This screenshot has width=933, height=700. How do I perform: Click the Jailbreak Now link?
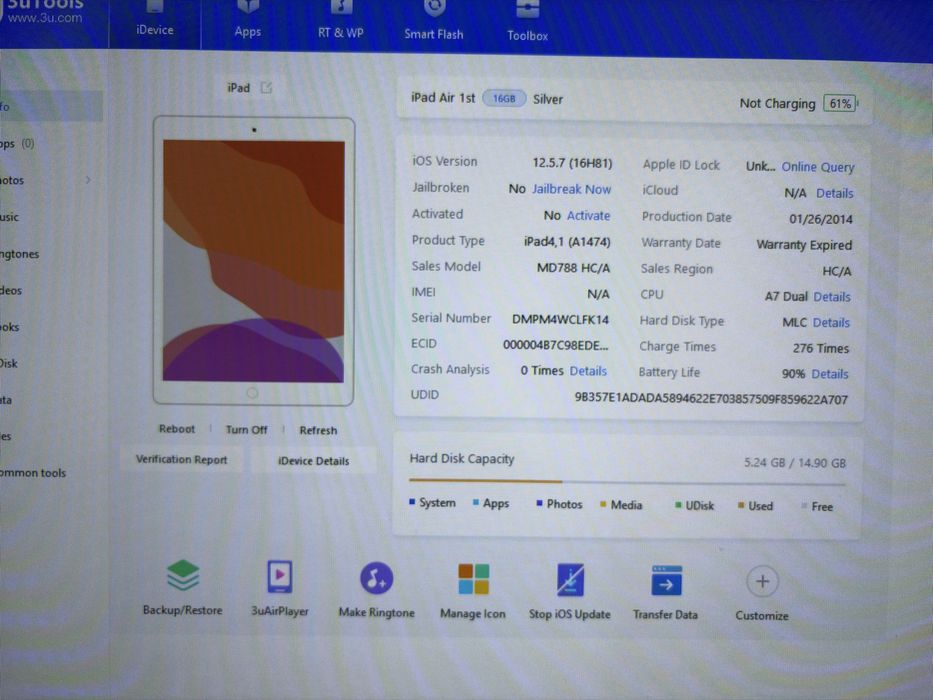571,189
